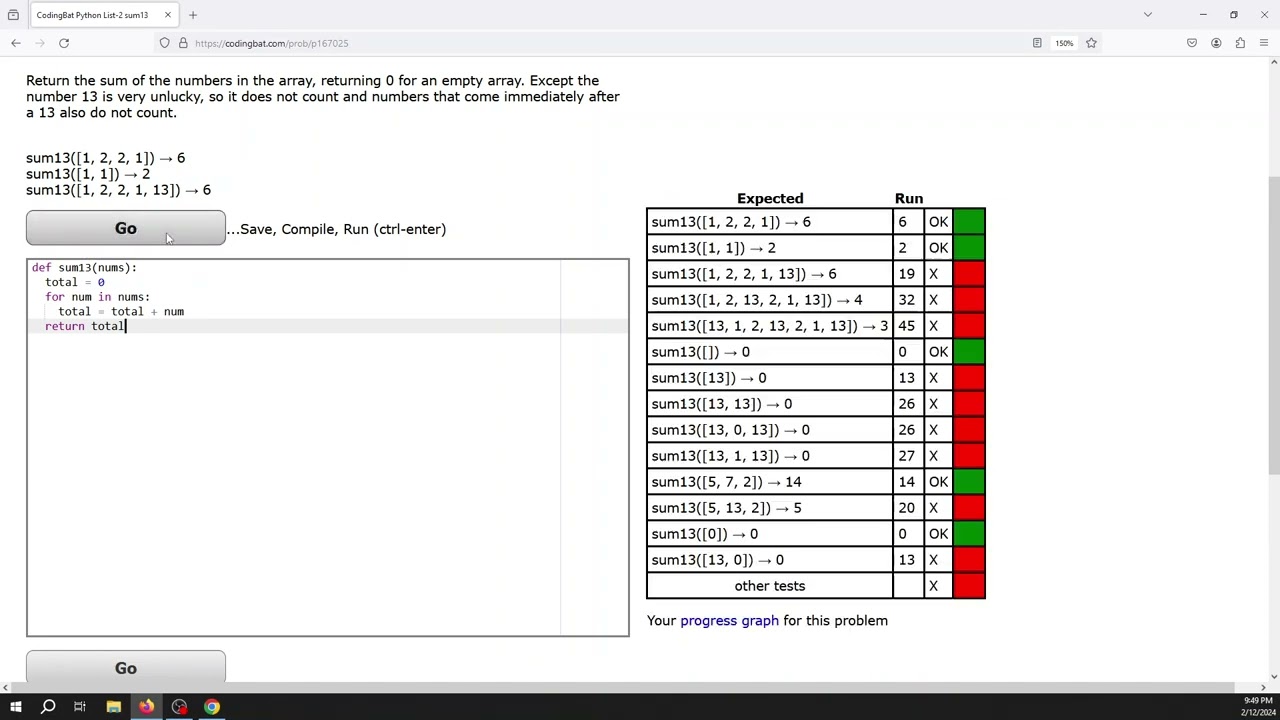Open the tracking protection shield panel

pos(165,43)
